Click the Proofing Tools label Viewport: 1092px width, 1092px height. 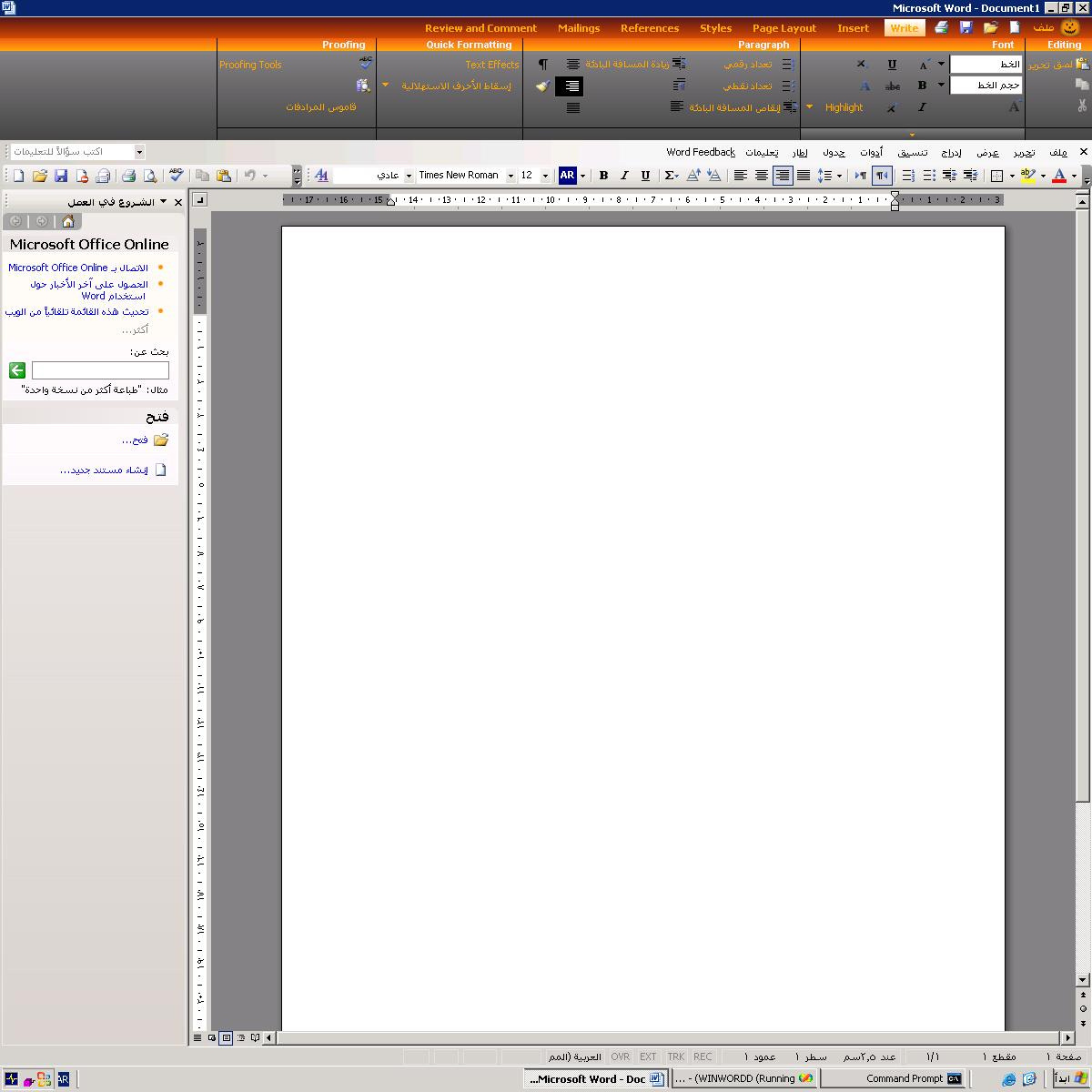[x=250, y=65]
